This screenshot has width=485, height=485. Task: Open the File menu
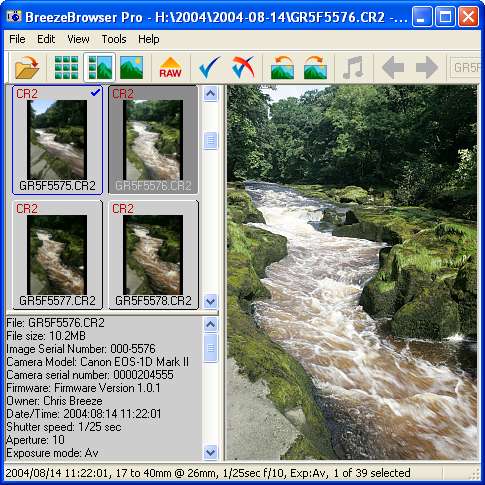(x=17, y=39)
